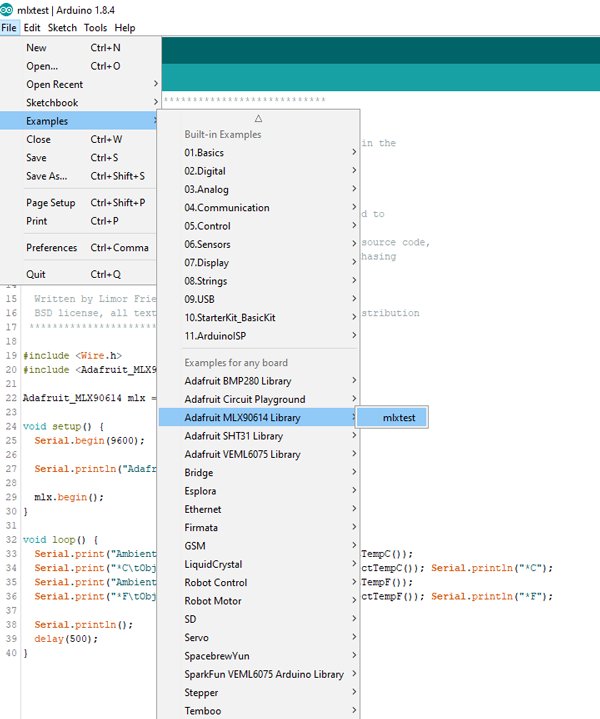The image size is (600, 719).
Task: Open Adafruit BMP280 Library examples
Action: (259, 381)
